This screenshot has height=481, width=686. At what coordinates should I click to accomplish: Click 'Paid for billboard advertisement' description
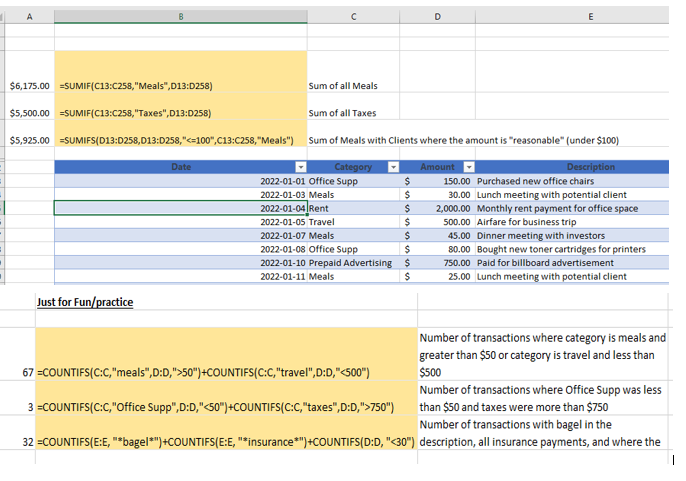(x=572, y=262)
